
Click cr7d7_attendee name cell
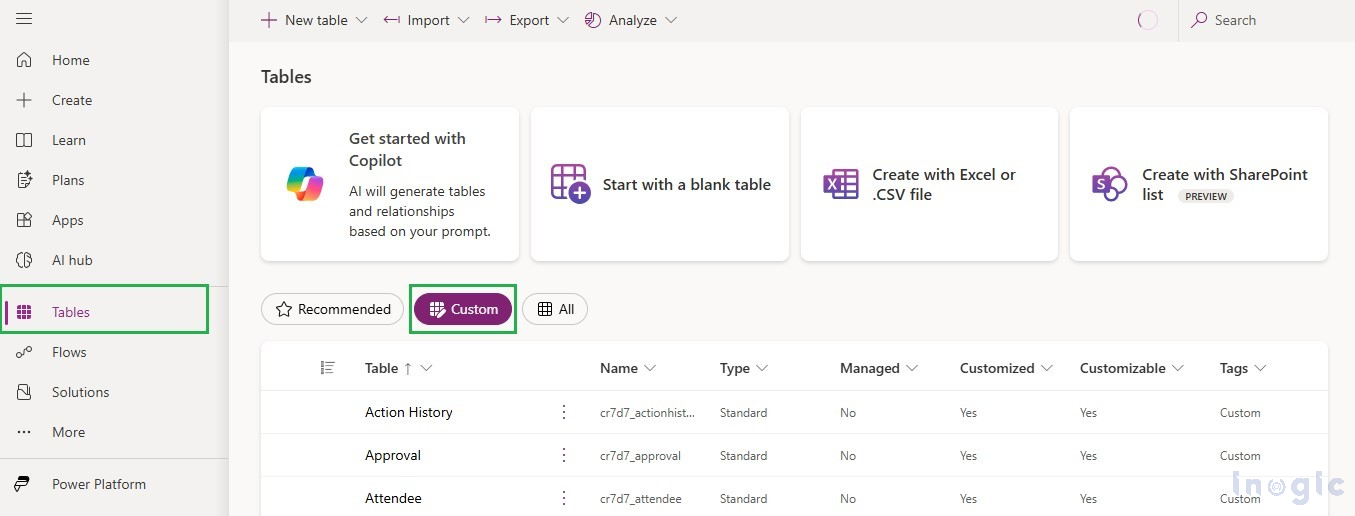click(x=641, y=498)
